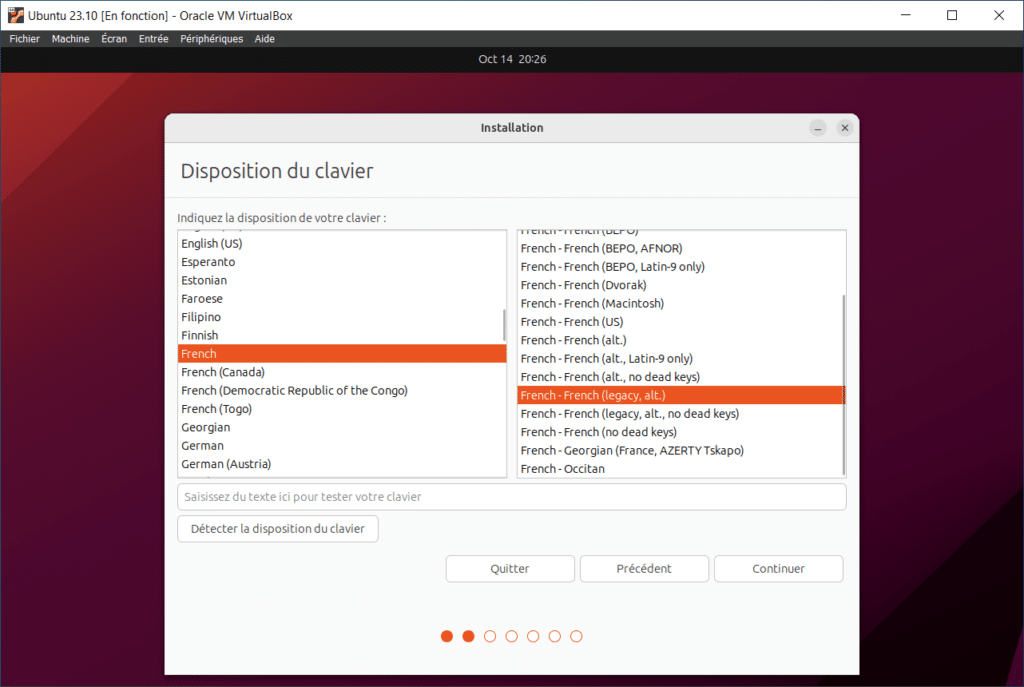Select Esperanto layout
Viewport: 1024px width, 687px height.
point(342,262)
